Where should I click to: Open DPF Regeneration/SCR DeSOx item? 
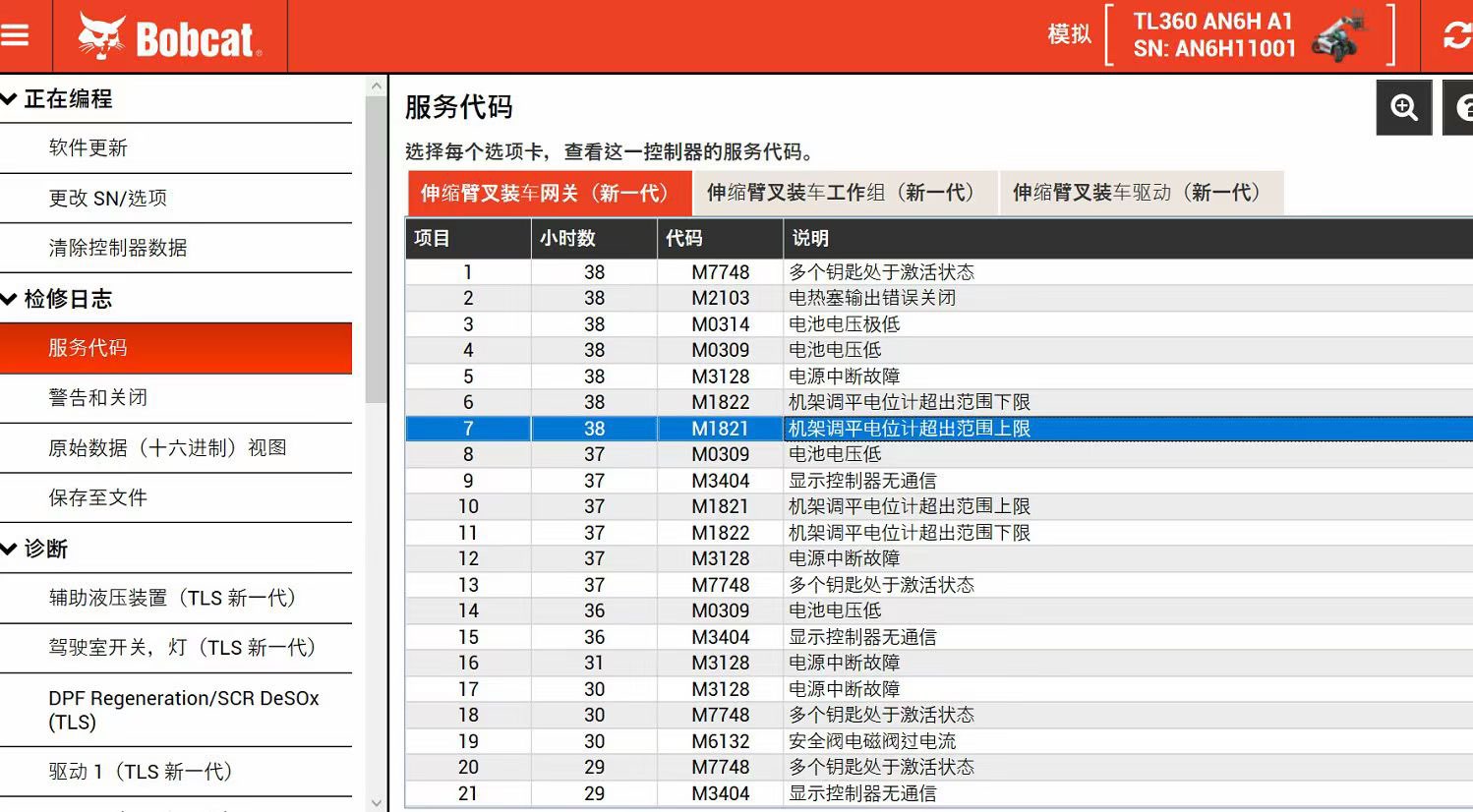[x=183, y=710]
